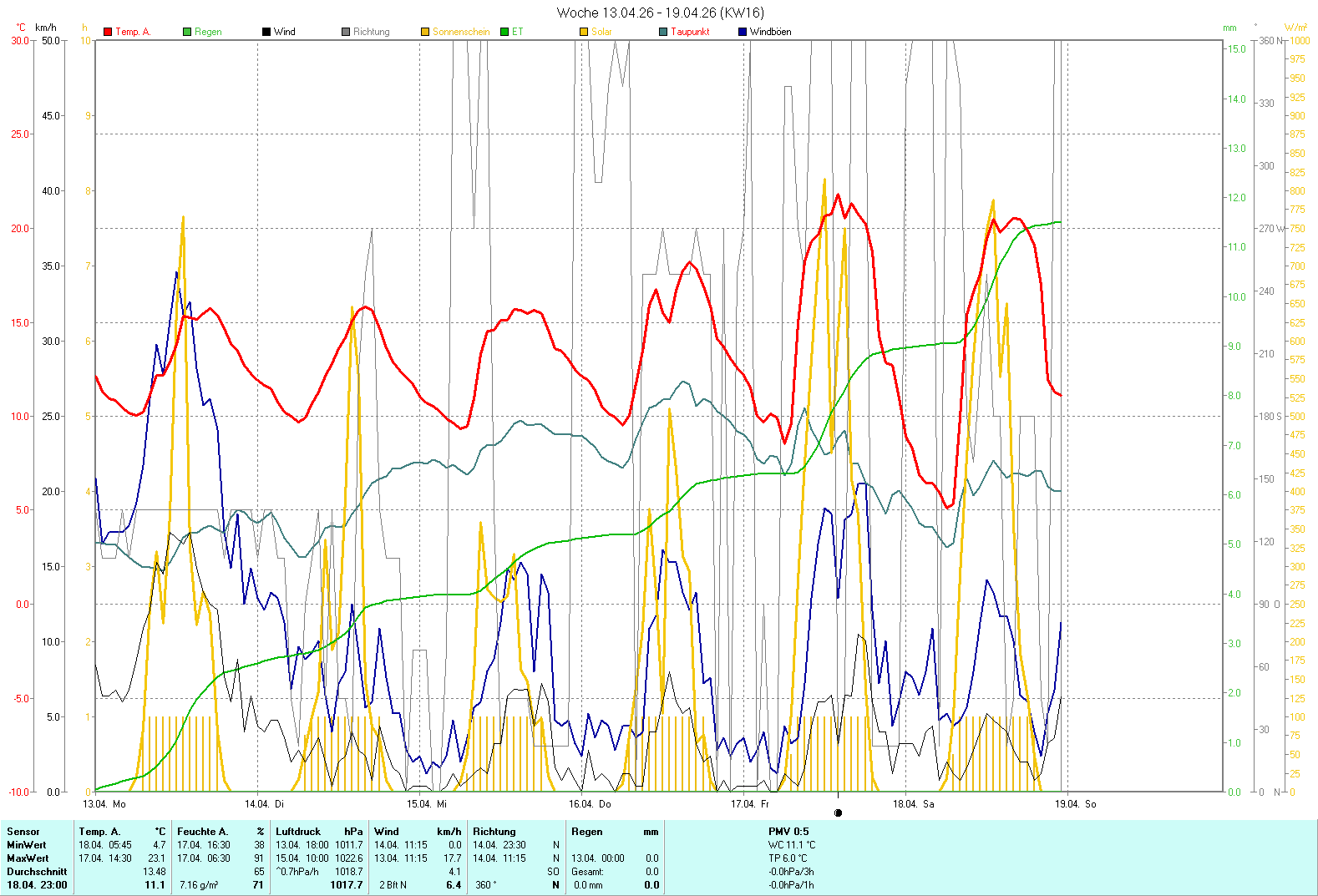Click the PMV 0:5 text
This screenshot has height=896, width=1318.
788,832
